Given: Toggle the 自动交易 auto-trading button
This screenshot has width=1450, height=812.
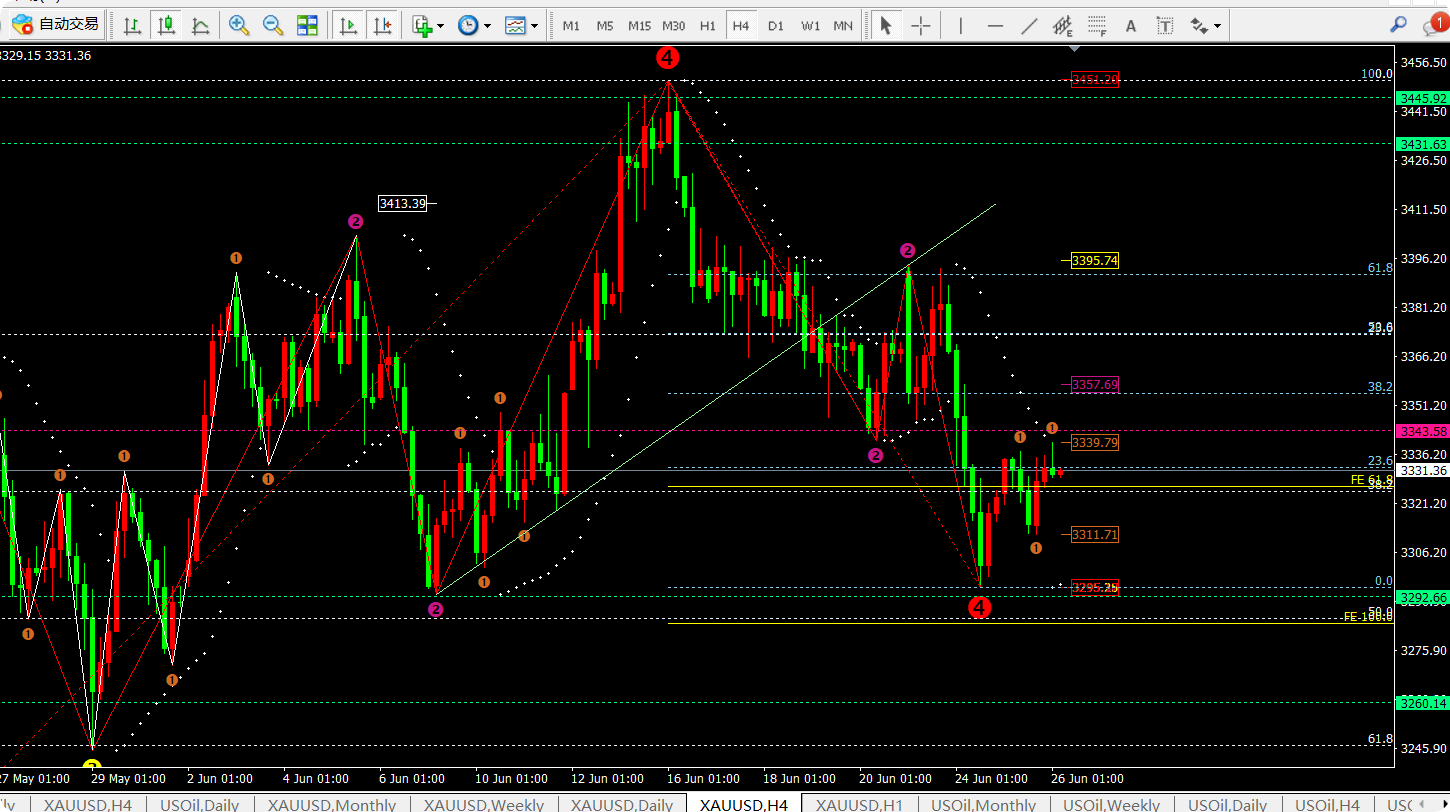Looking at the screenshot, I should (x=56, y=25).
